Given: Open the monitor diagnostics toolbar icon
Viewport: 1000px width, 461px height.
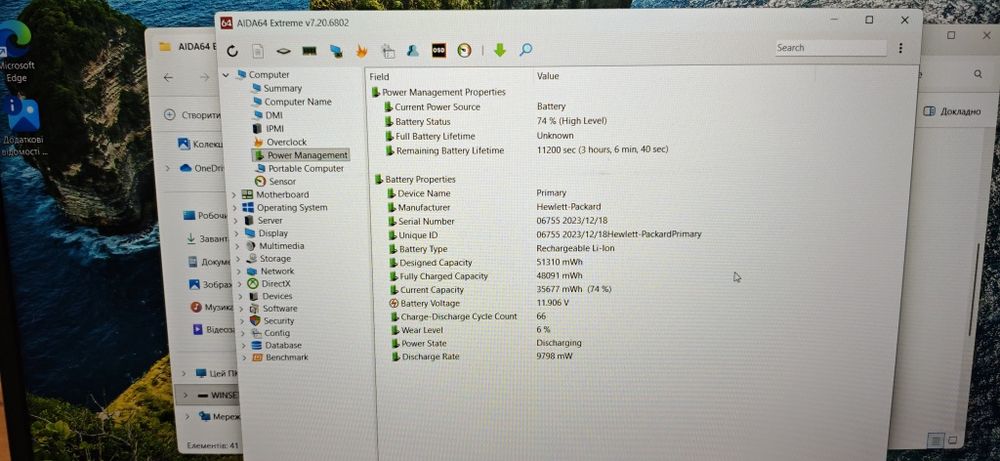Looking at the screenshot, I should click(336, 50).
